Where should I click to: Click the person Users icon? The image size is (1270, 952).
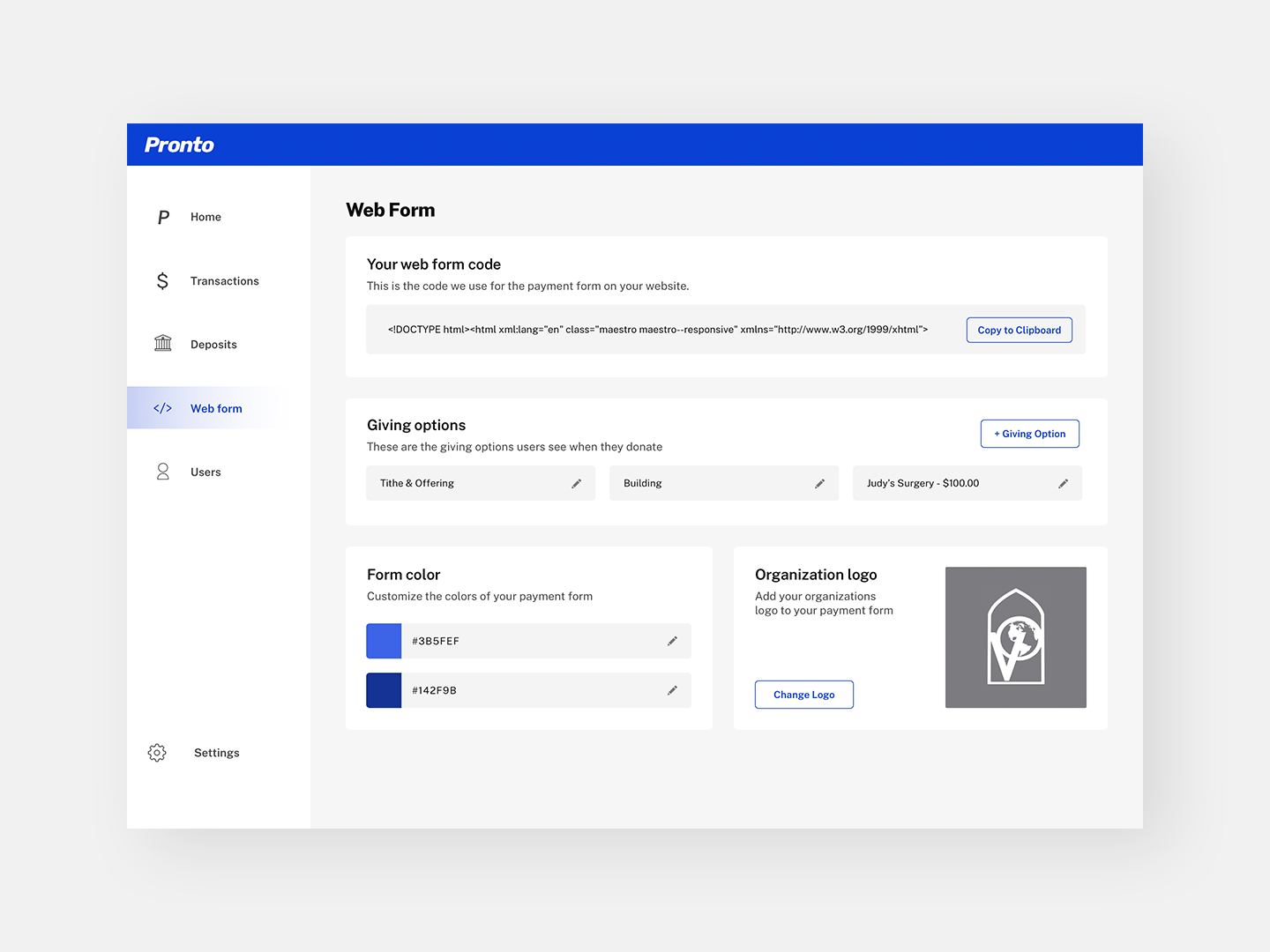tap(163, 472)
